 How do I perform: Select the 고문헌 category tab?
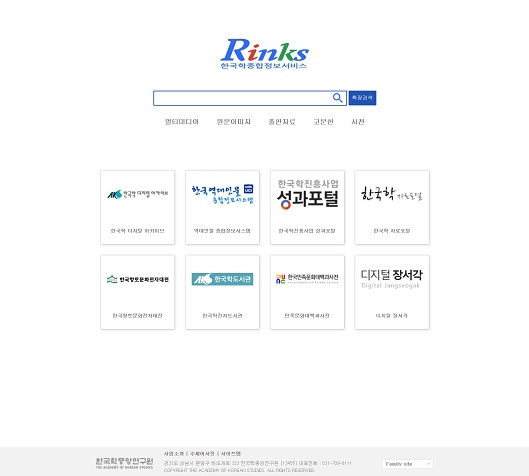point(324,121)
